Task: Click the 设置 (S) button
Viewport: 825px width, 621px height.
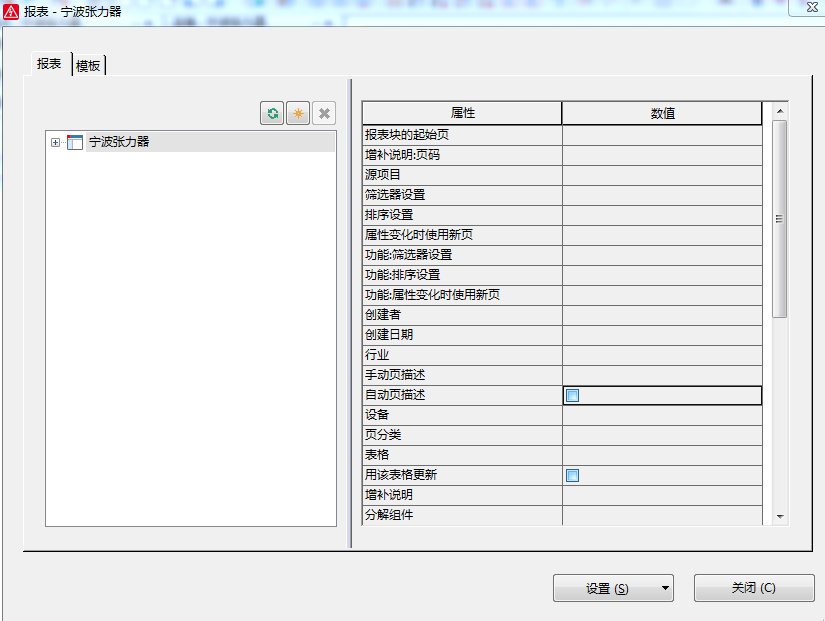Action: tap(606, 588)
